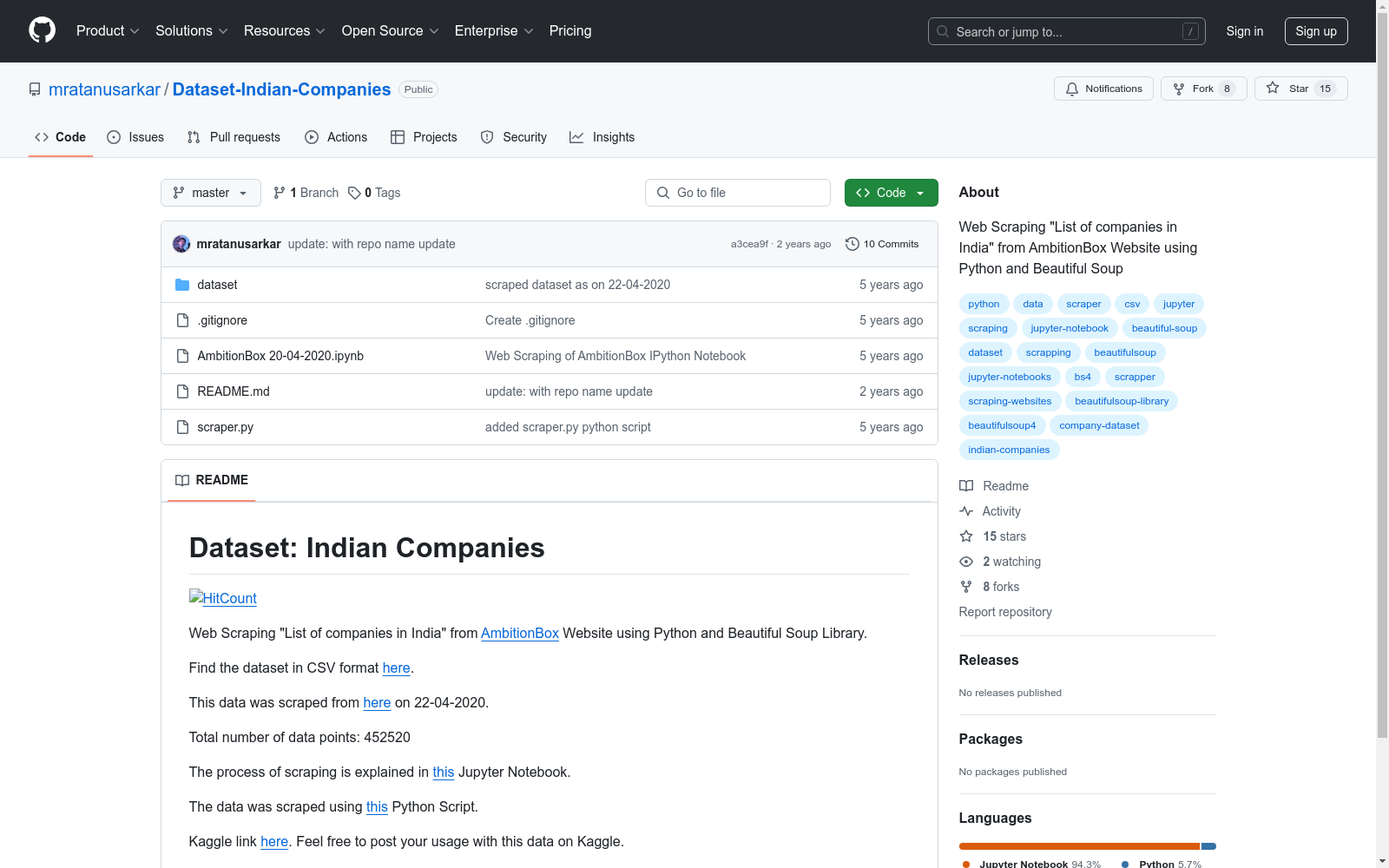Open the a3cea9f commit hash

tap(749, 244)
